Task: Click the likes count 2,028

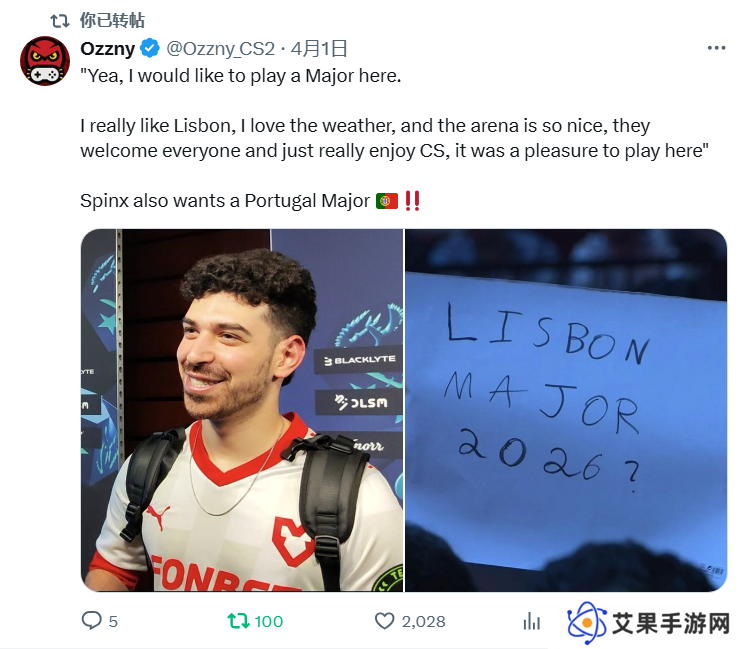Action: (423, 621)
